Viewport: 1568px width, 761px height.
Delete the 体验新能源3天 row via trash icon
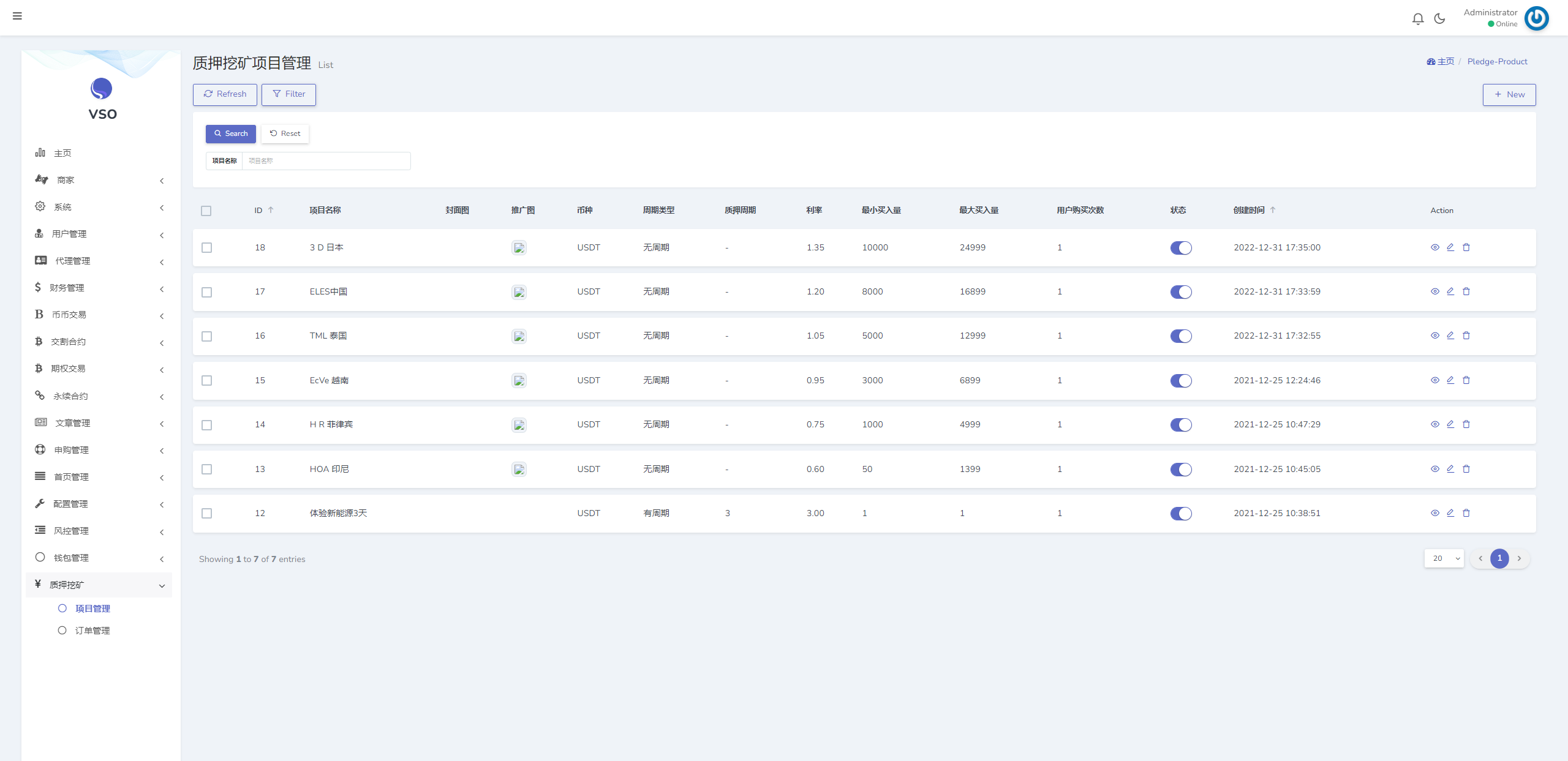tap(1466, 513)
